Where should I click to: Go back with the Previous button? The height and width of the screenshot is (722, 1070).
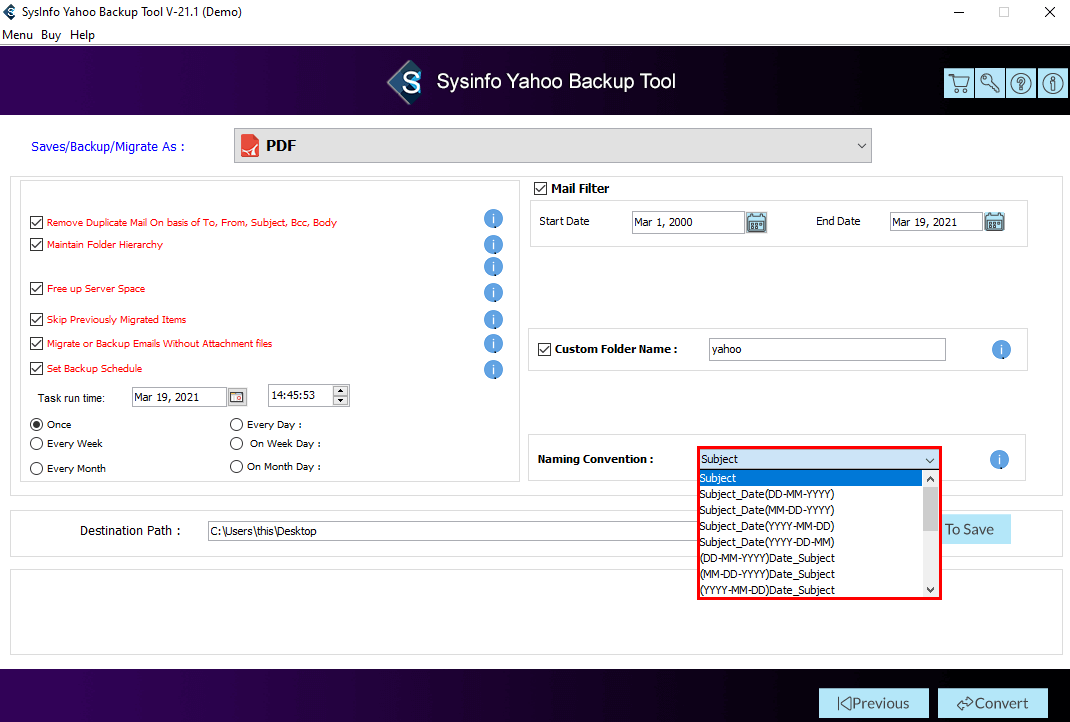873,703
